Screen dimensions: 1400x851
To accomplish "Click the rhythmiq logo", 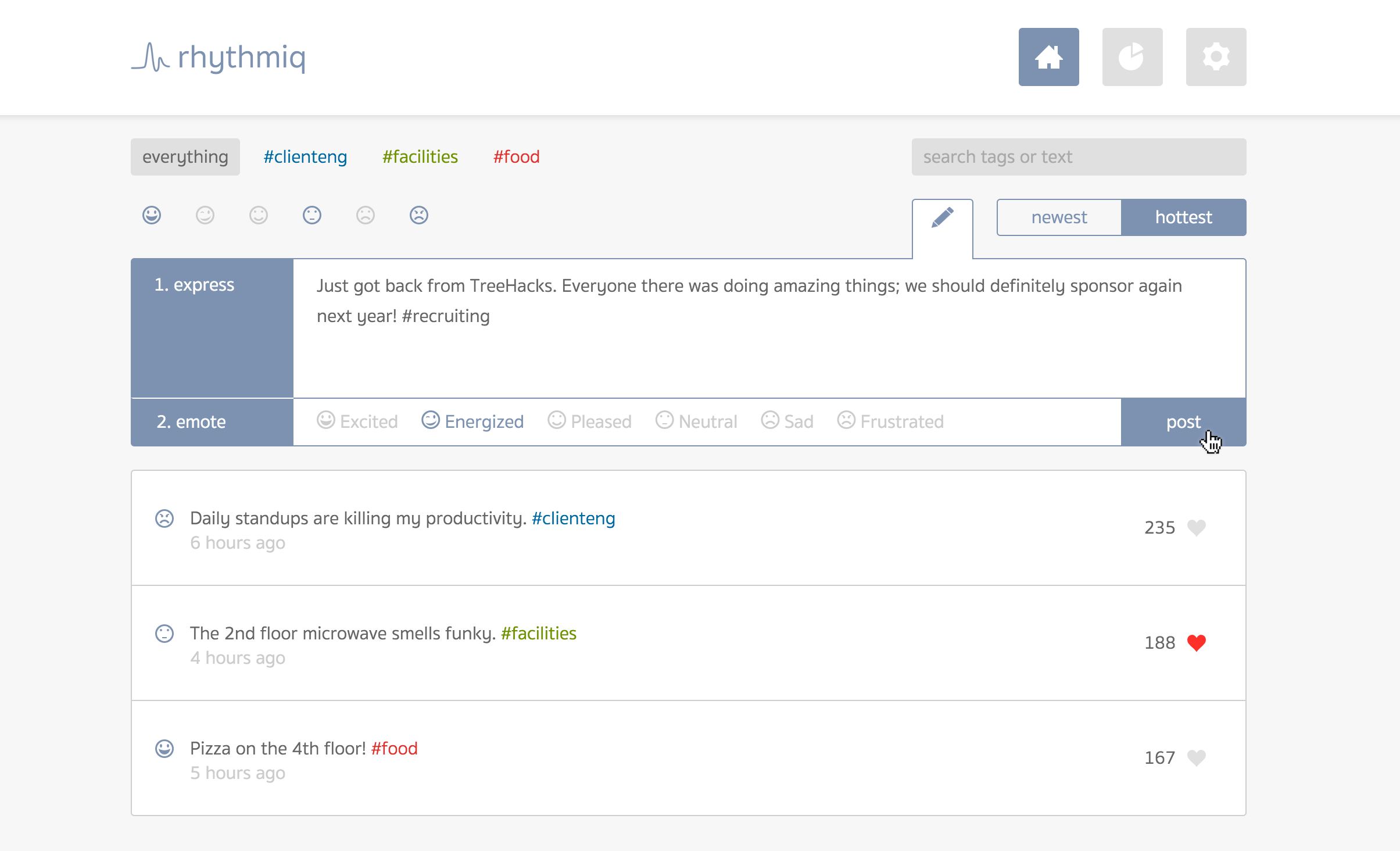I will click(219, 57).
